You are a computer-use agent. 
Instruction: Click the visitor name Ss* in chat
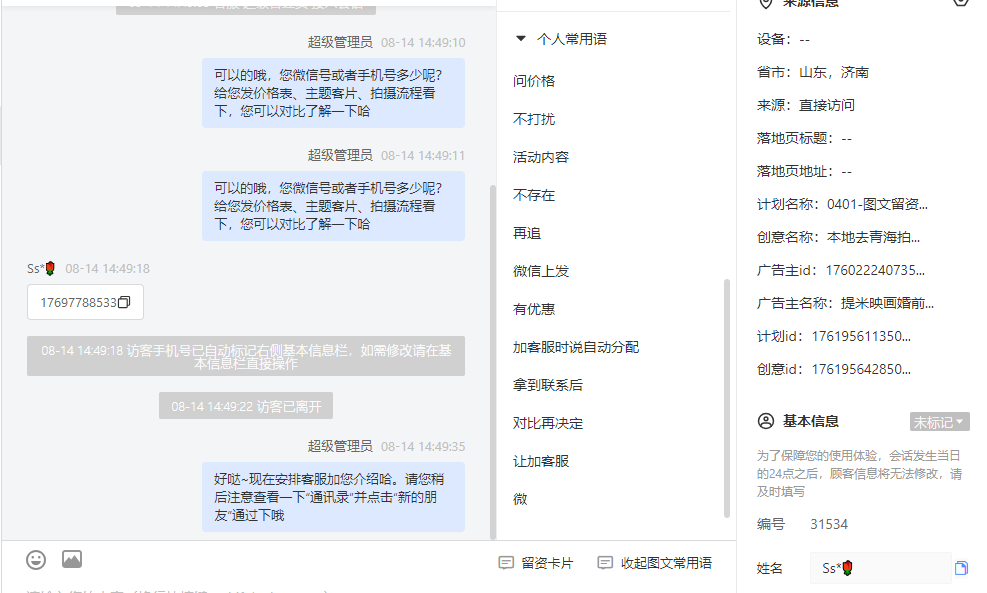coord(41,269)
